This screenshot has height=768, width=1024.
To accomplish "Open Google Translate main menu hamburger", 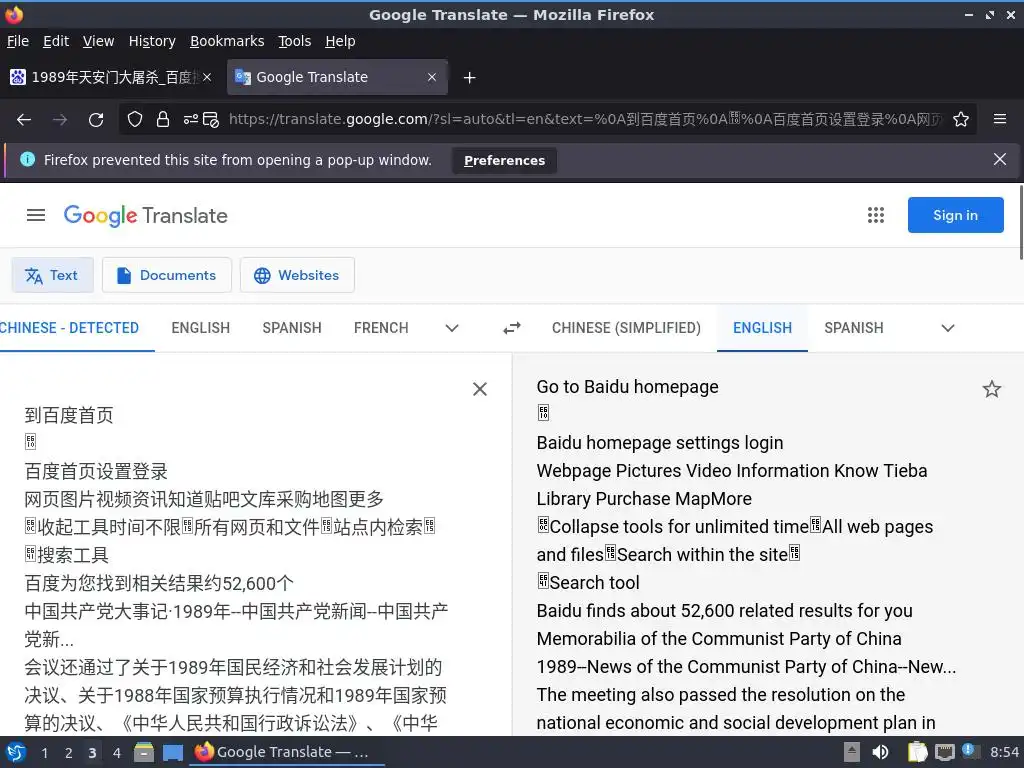I will click(36, 216).
